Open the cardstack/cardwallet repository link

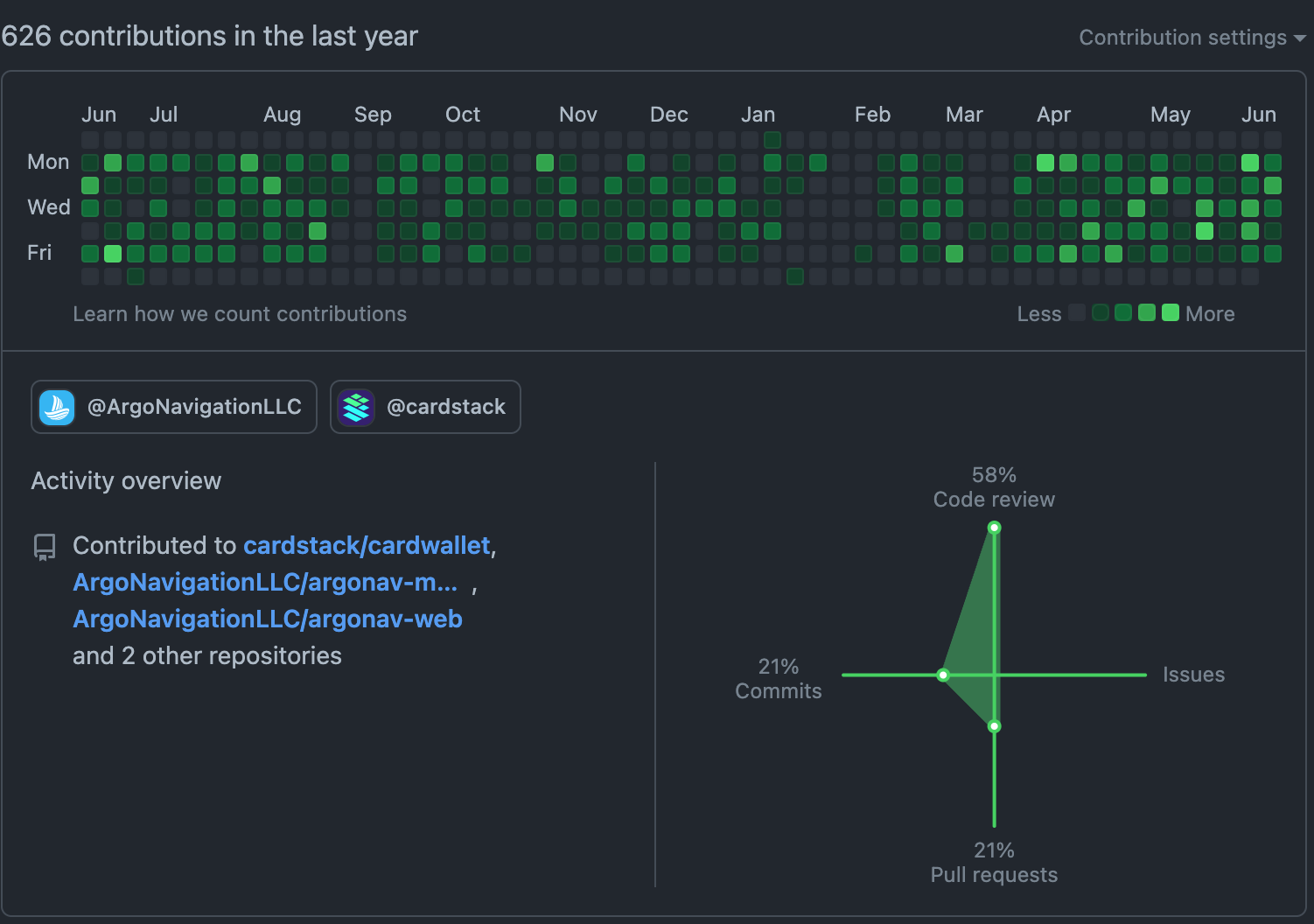[x=367, y=545]
